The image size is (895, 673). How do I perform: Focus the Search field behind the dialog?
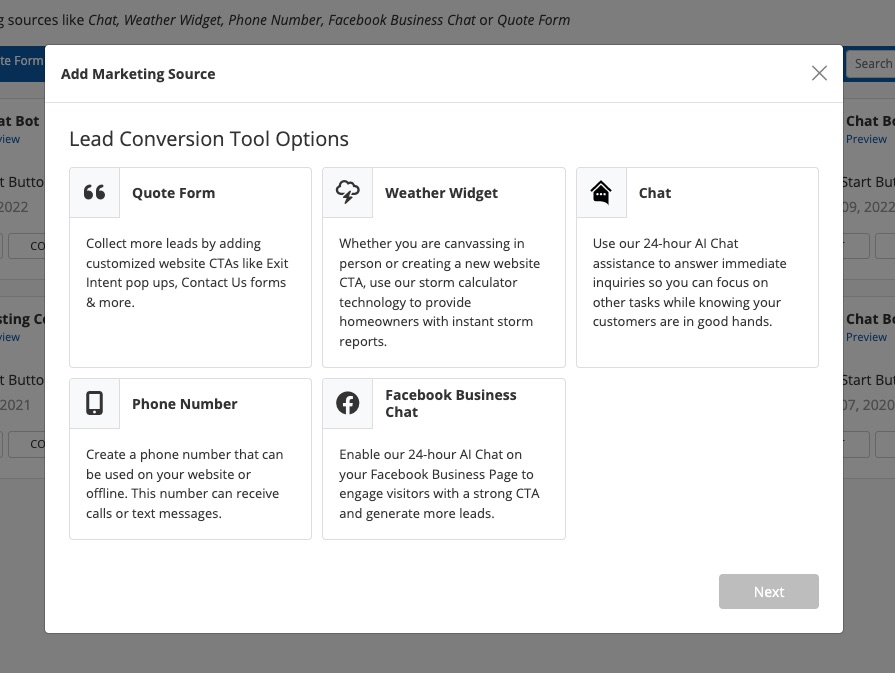tap(872, 63)
